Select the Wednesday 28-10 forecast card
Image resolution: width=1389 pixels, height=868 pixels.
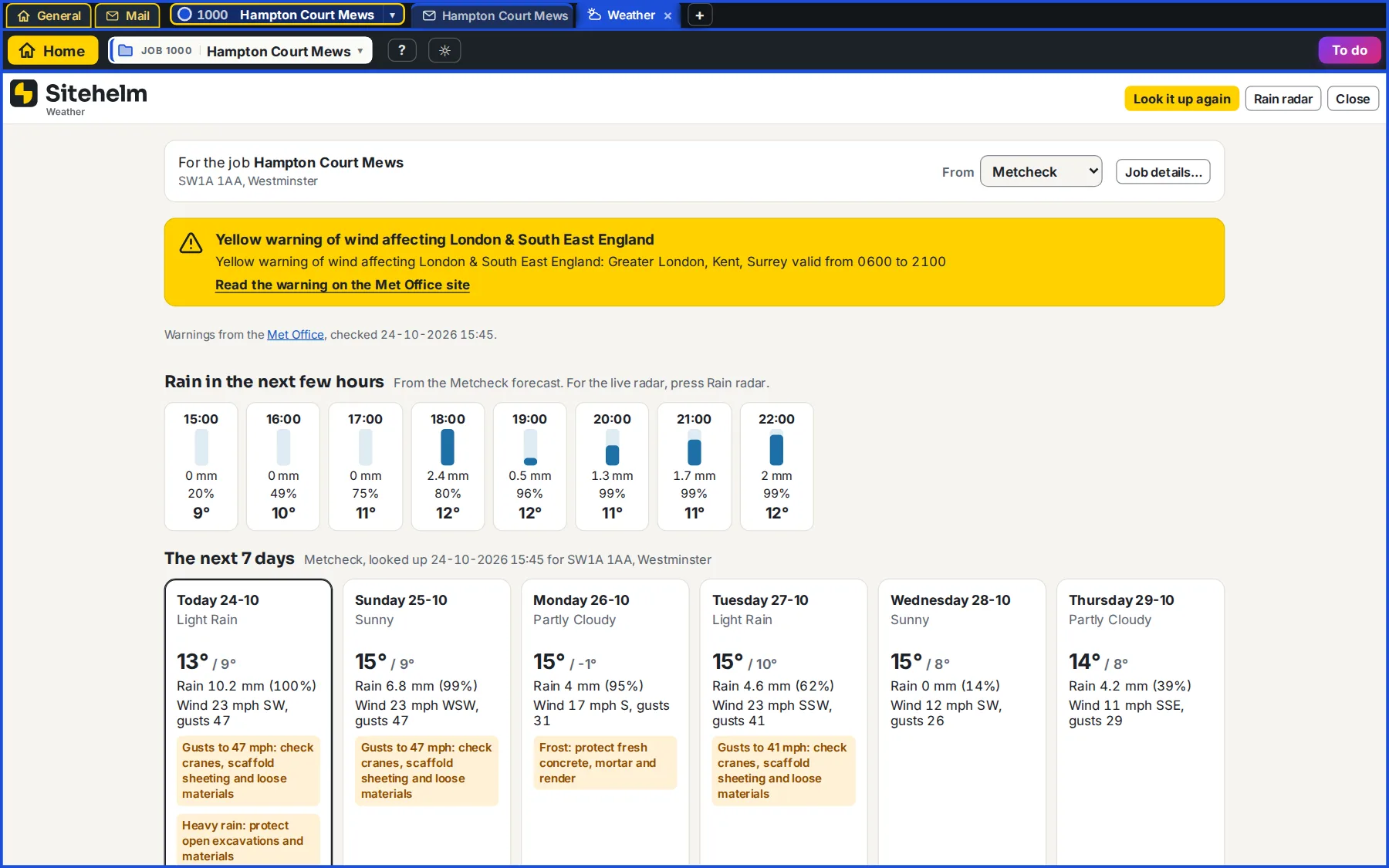point(961,723)
